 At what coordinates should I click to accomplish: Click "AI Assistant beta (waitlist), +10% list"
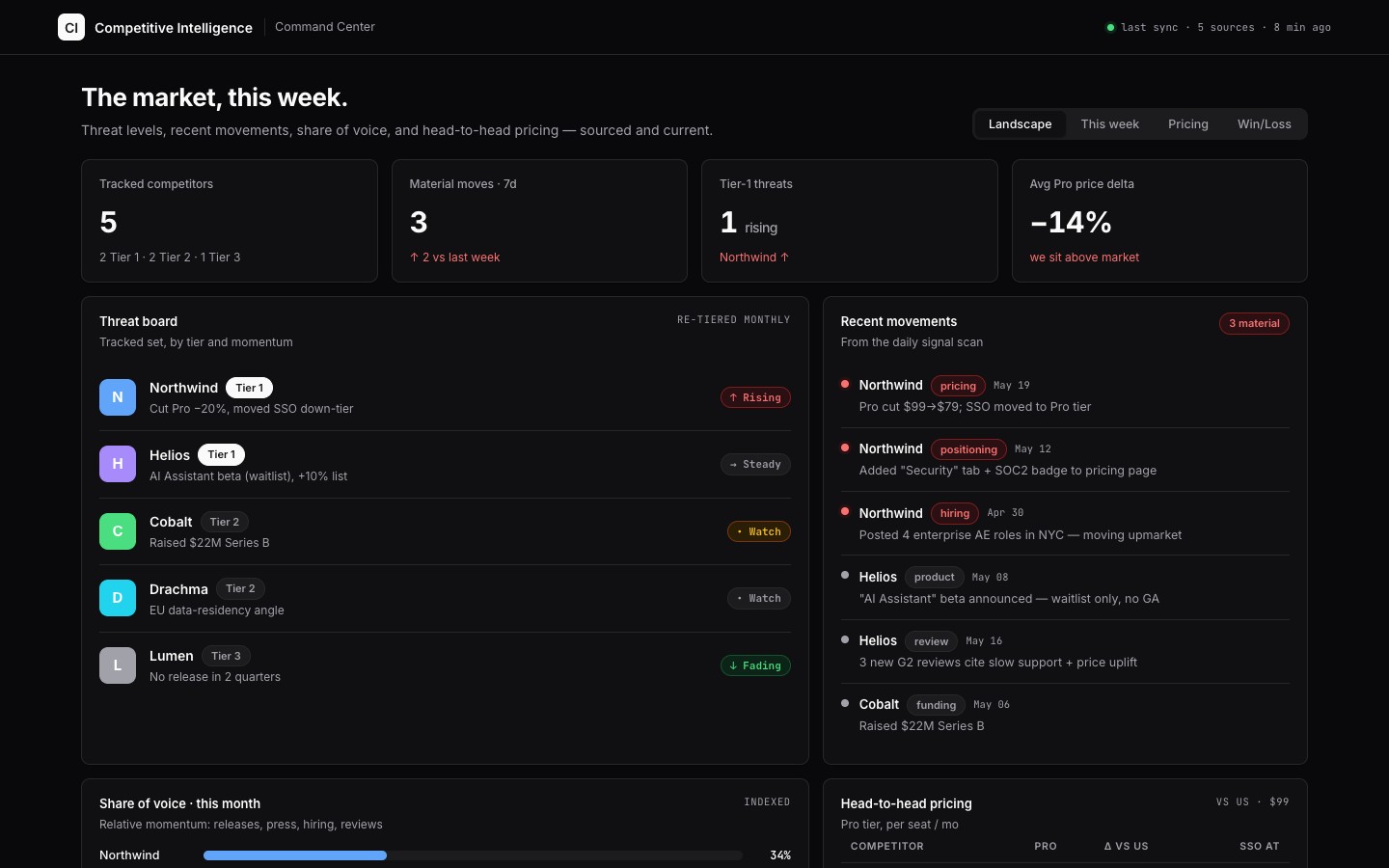pyautogui.click(x=248, y=476)
